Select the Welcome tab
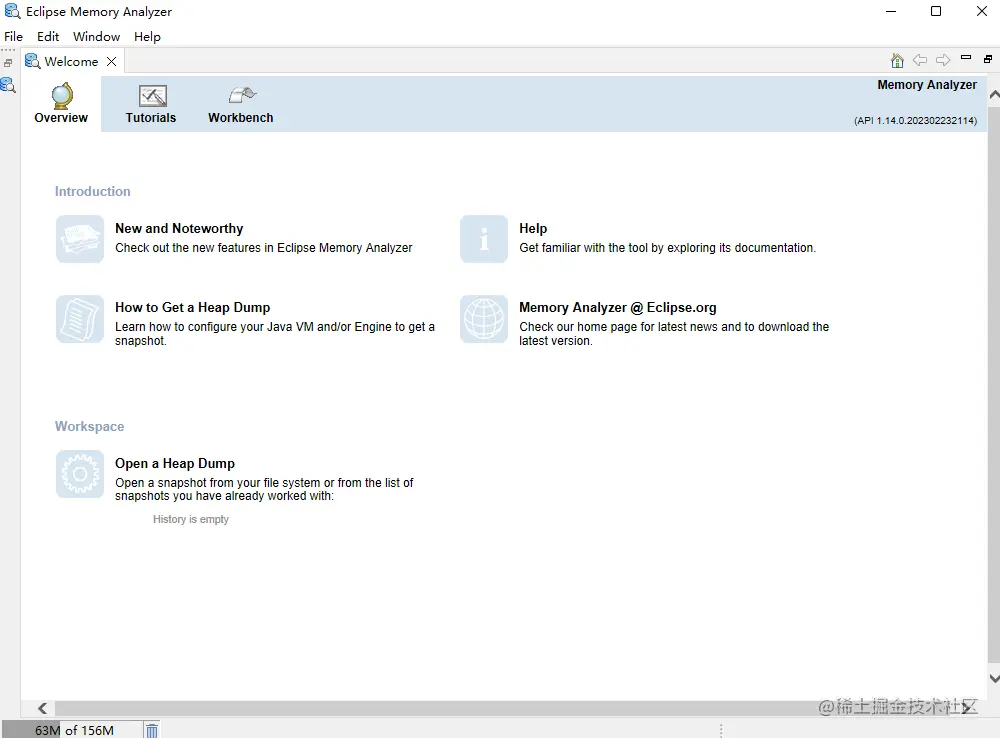The width and height of the screenshot is (1000, 738). 71,61
